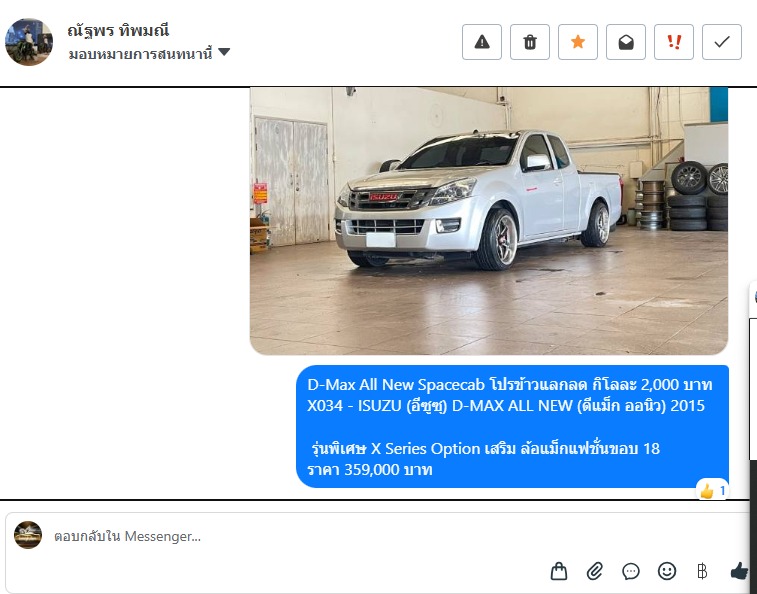Click the baht currency payment icon
The image size is (757, 594).
[x=702, y=571]
